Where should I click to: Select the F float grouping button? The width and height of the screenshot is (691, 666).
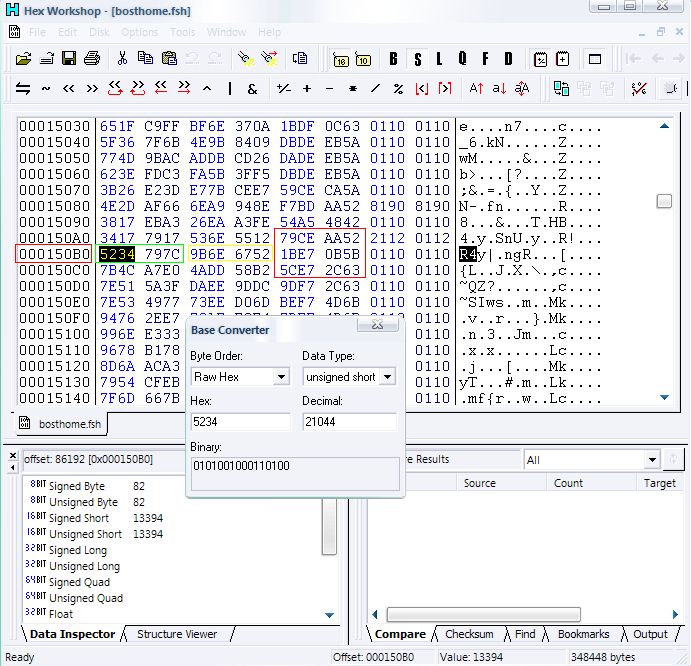[485, 59]
